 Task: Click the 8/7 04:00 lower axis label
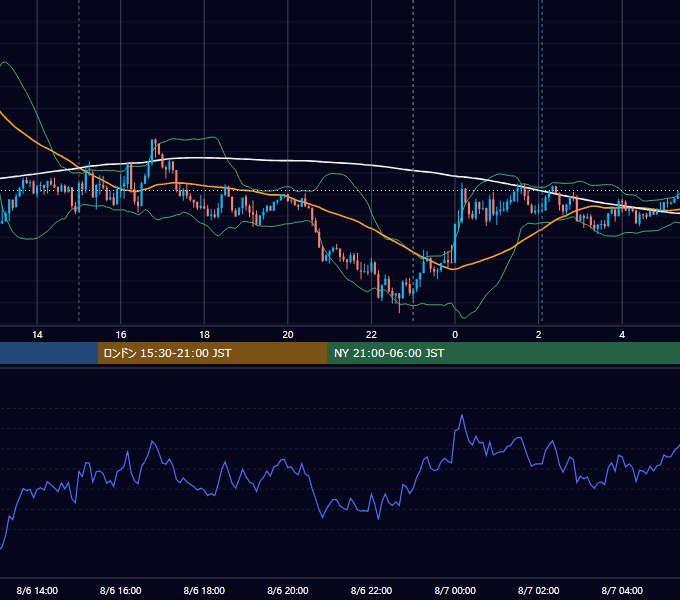click(x=622, y=590)
